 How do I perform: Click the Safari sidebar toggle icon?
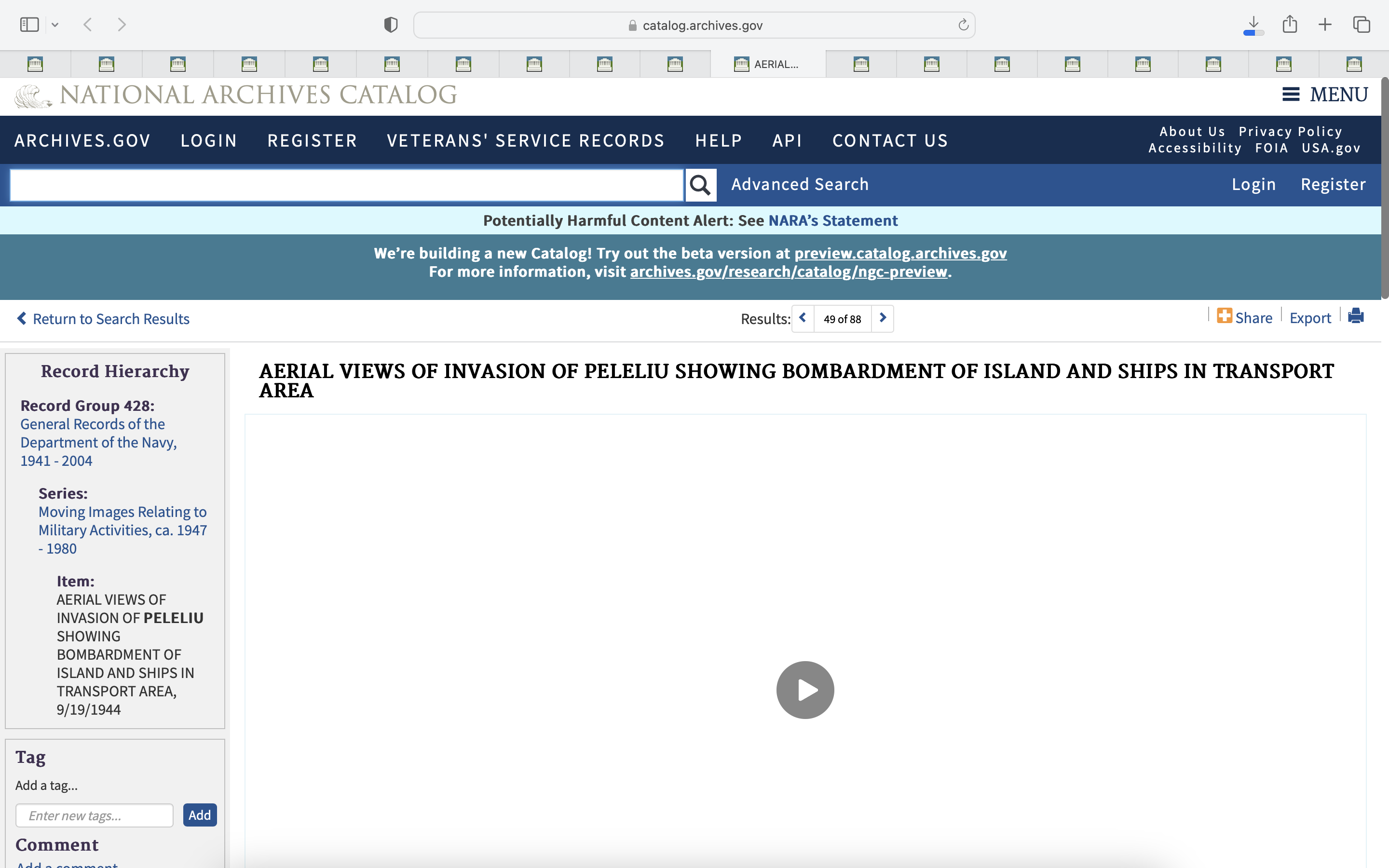click(x=29, y=25)
